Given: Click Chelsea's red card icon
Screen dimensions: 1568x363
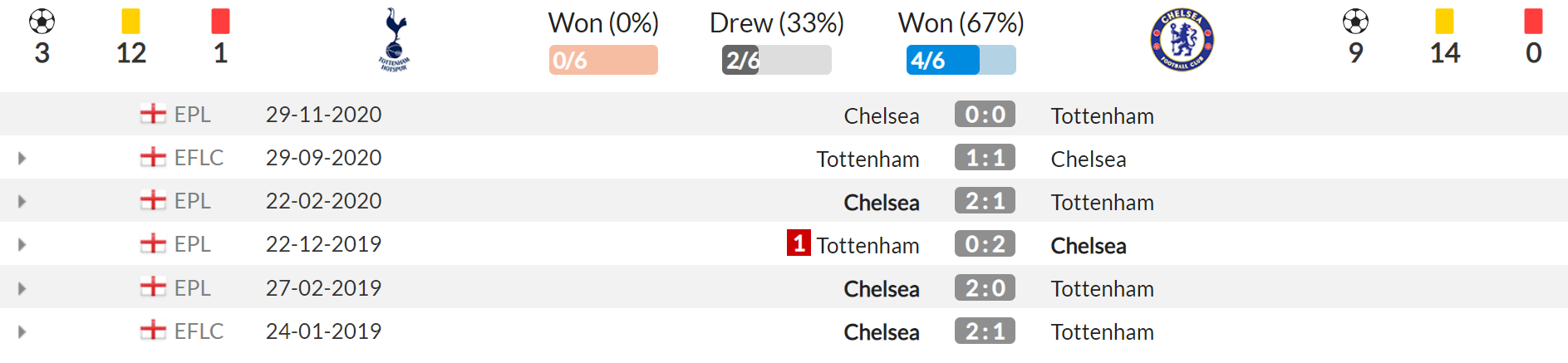Looking at the screenshot, I should click(x=1534, y=22).
